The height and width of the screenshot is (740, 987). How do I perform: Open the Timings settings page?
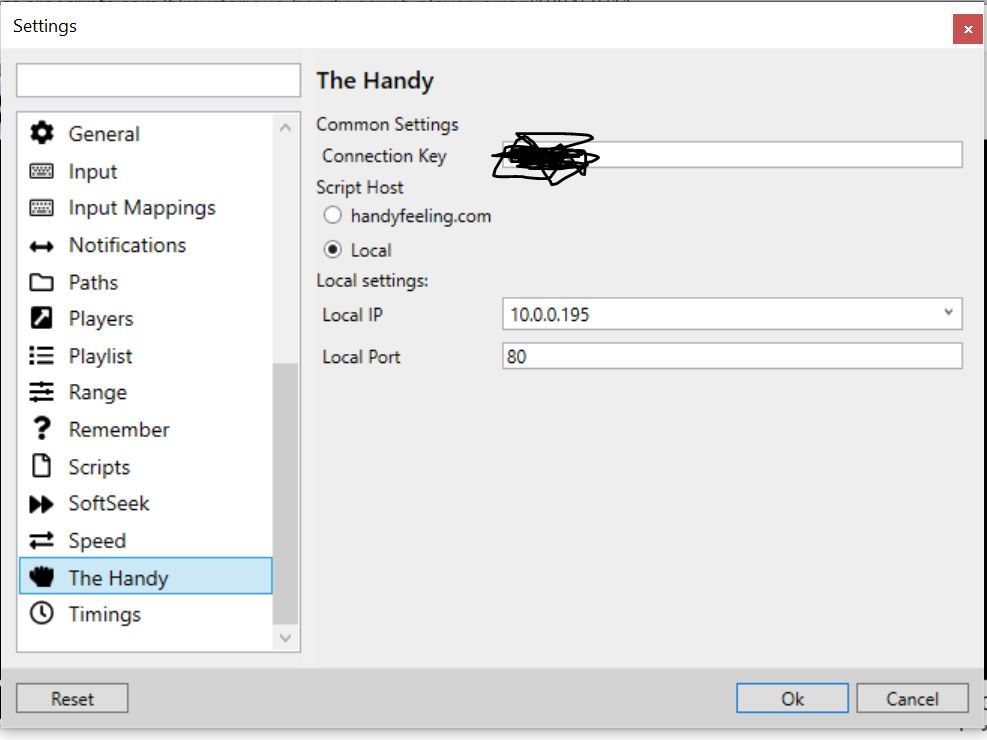(146, 614)
